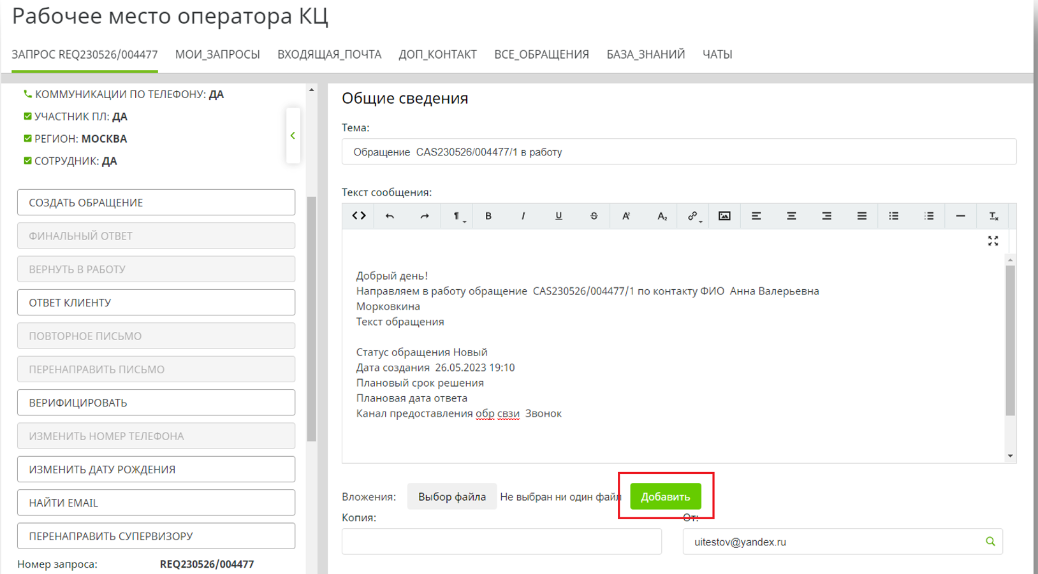Click the redo arrow in the editor toolbar
Screen dimensions: 1038x574
pos(424,216)
